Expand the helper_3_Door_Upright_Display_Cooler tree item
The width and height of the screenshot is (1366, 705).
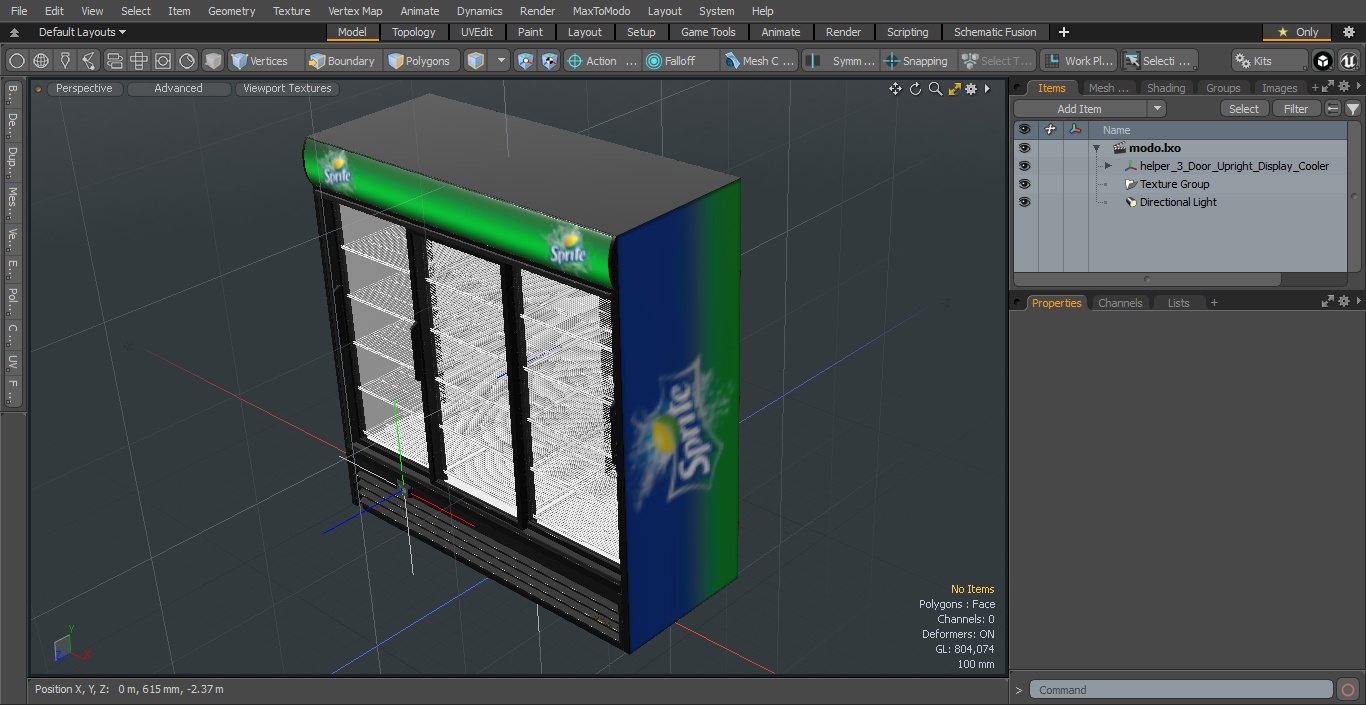[1108, 166]
